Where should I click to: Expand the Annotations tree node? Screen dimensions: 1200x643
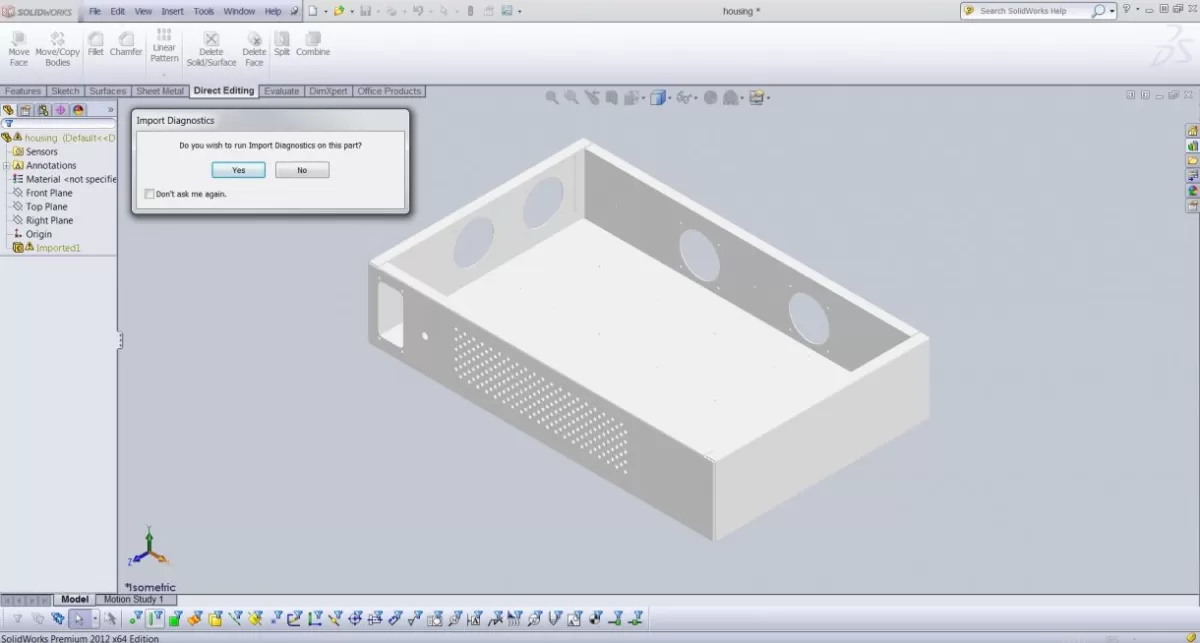[6, 165]
